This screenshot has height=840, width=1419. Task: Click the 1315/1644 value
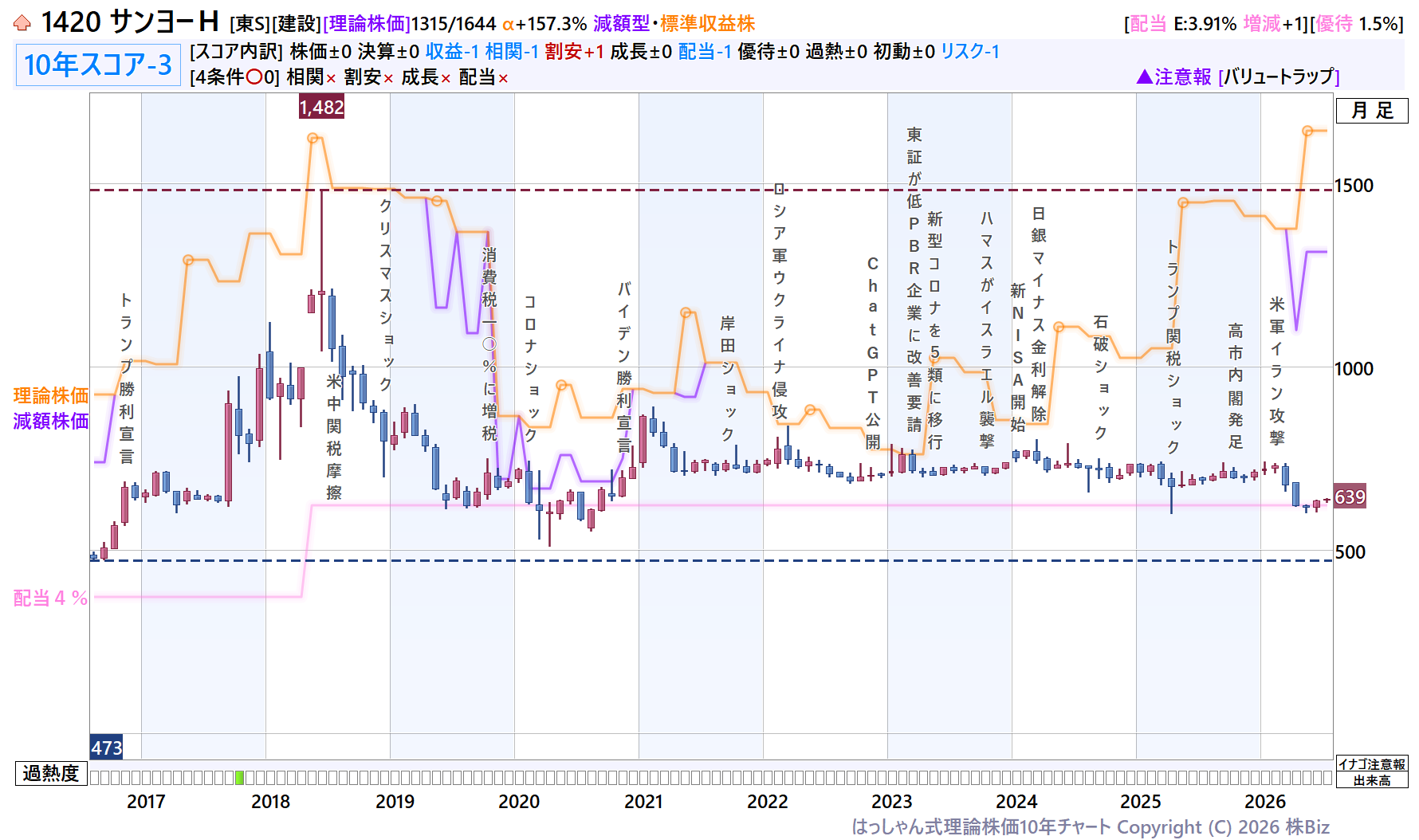tap(453, 24)
